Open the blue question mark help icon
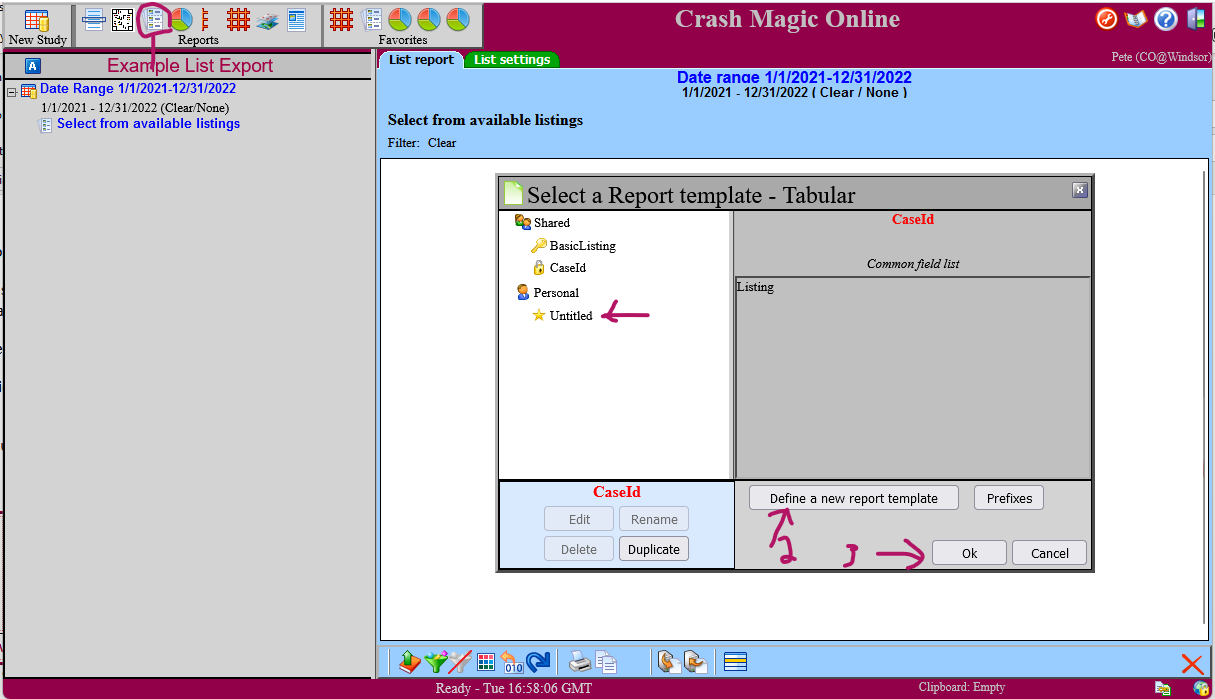Image resolution: width=1215 pixels, height=699 pixels. [x=1166, y=19]
